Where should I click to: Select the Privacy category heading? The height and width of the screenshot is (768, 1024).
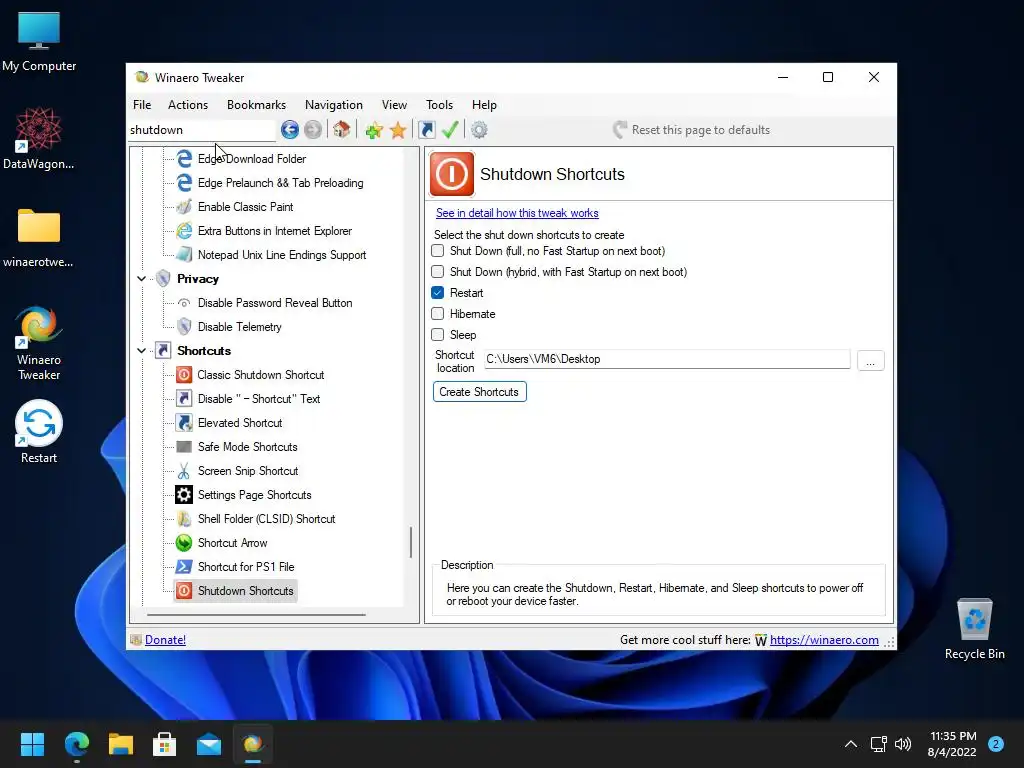pos(198,279)
